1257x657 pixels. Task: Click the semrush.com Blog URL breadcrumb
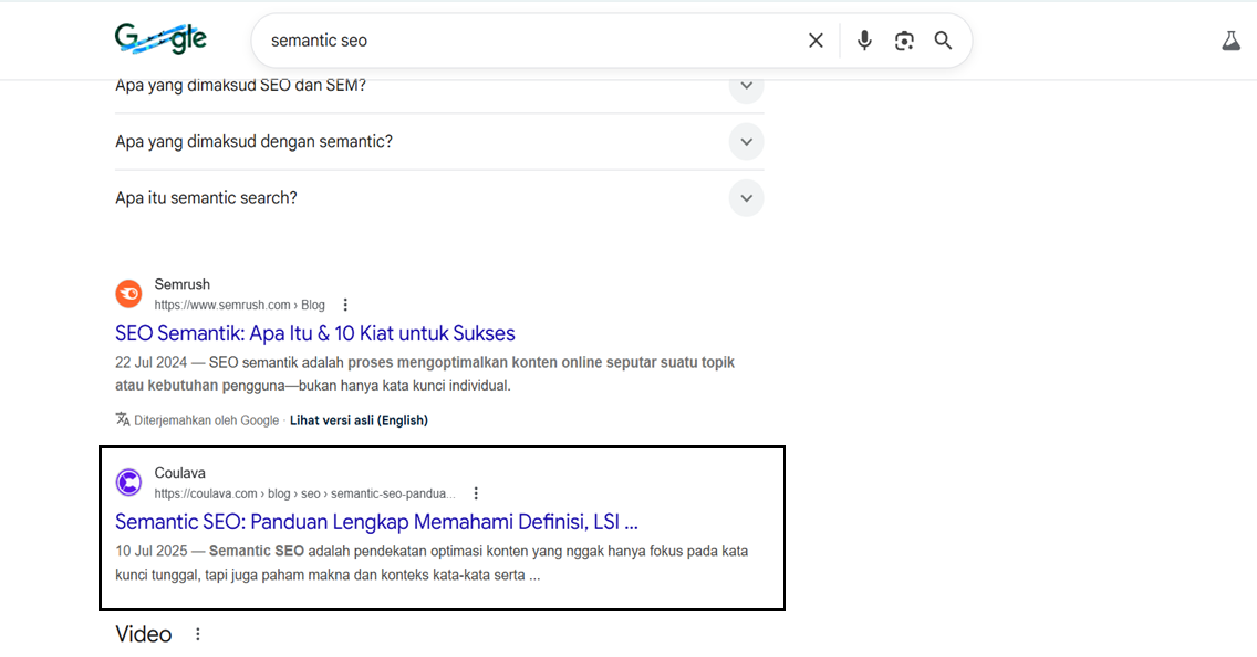[239, 305]
